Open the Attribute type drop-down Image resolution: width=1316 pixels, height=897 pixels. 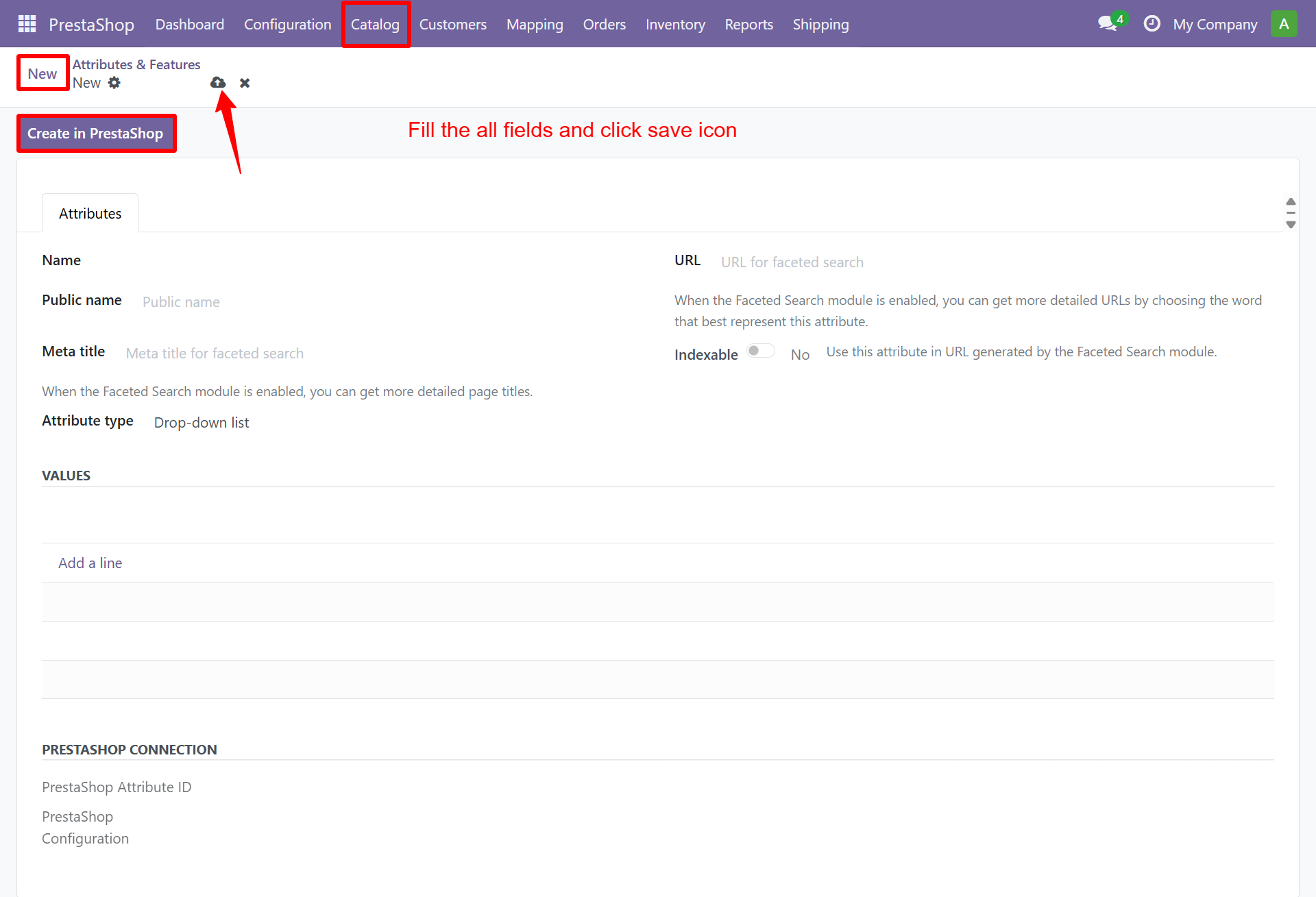[x=201, y=422]
